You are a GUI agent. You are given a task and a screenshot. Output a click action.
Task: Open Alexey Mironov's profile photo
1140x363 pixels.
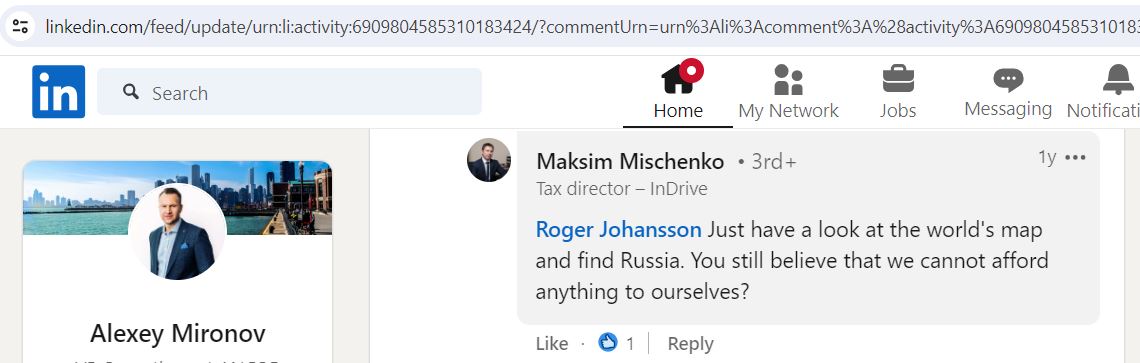coord(177,231)
